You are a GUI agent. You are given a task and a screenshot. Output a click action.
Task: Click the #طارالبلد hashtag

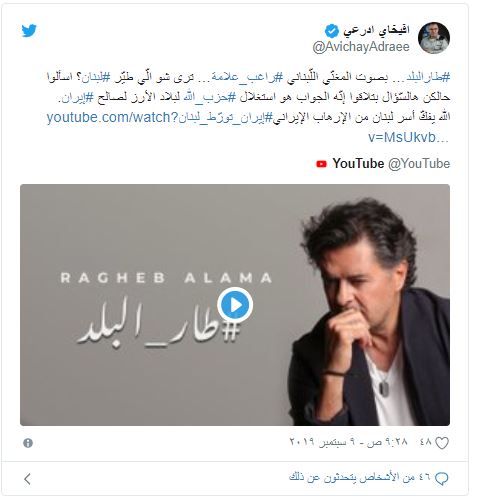click(428, 77)
